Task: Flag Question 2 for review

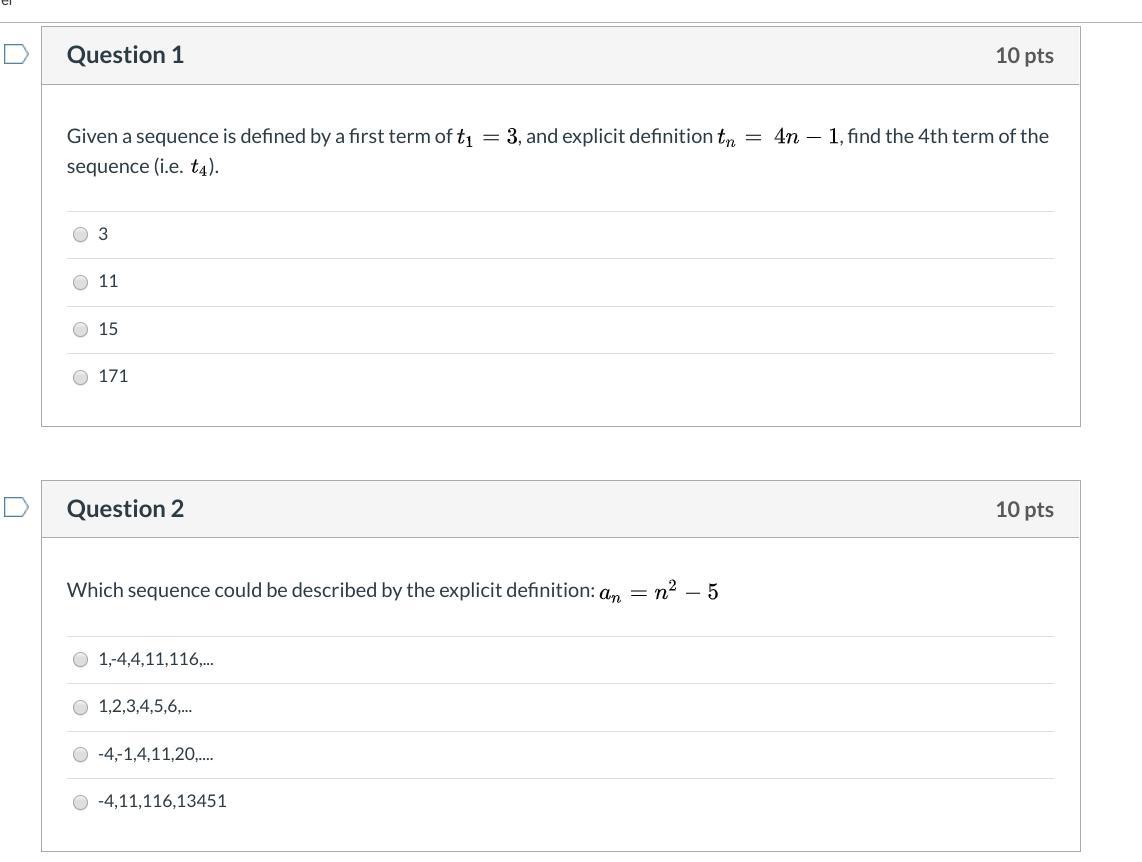Action: point(16,508)
